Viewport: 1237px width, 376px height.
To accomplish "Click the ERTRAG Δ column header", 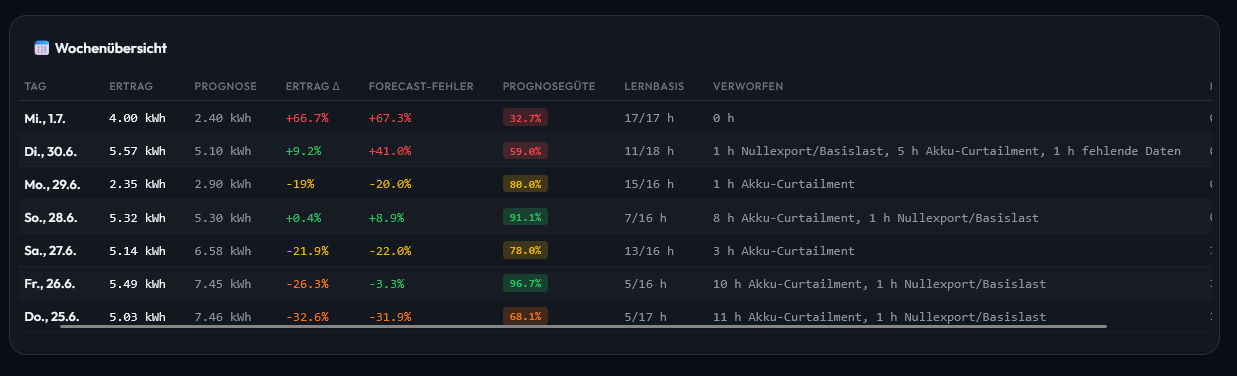I will click(312, 86).
